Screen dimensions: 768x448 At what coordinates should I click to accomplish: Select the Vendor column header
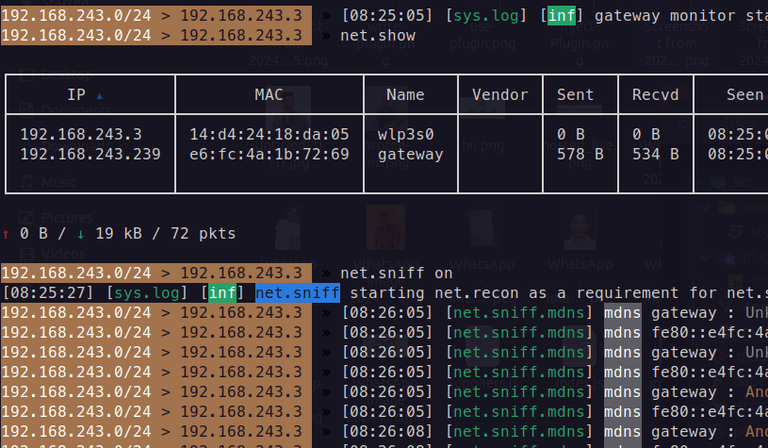point(500,94)
